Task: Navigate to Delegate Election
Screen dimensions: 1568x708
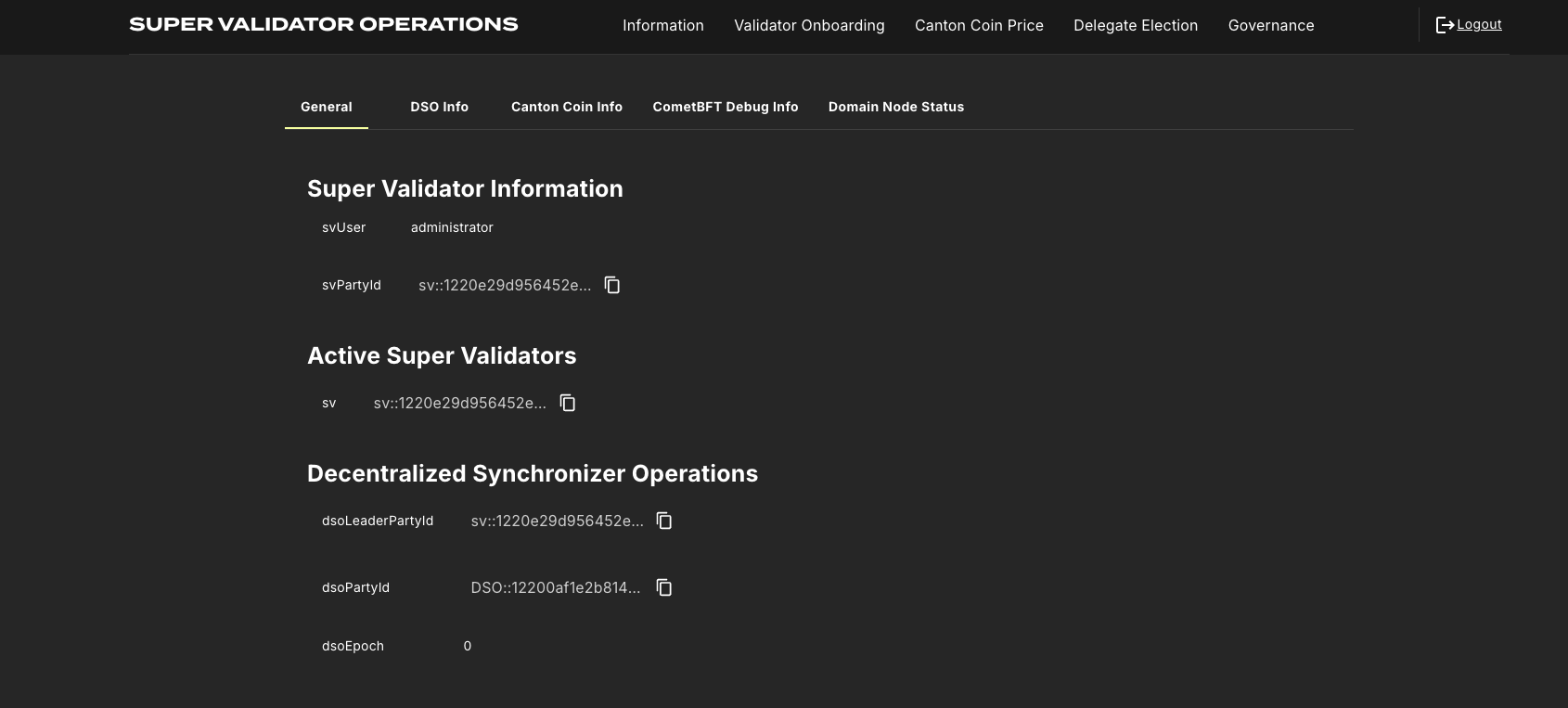Action: click(1135, 25)
